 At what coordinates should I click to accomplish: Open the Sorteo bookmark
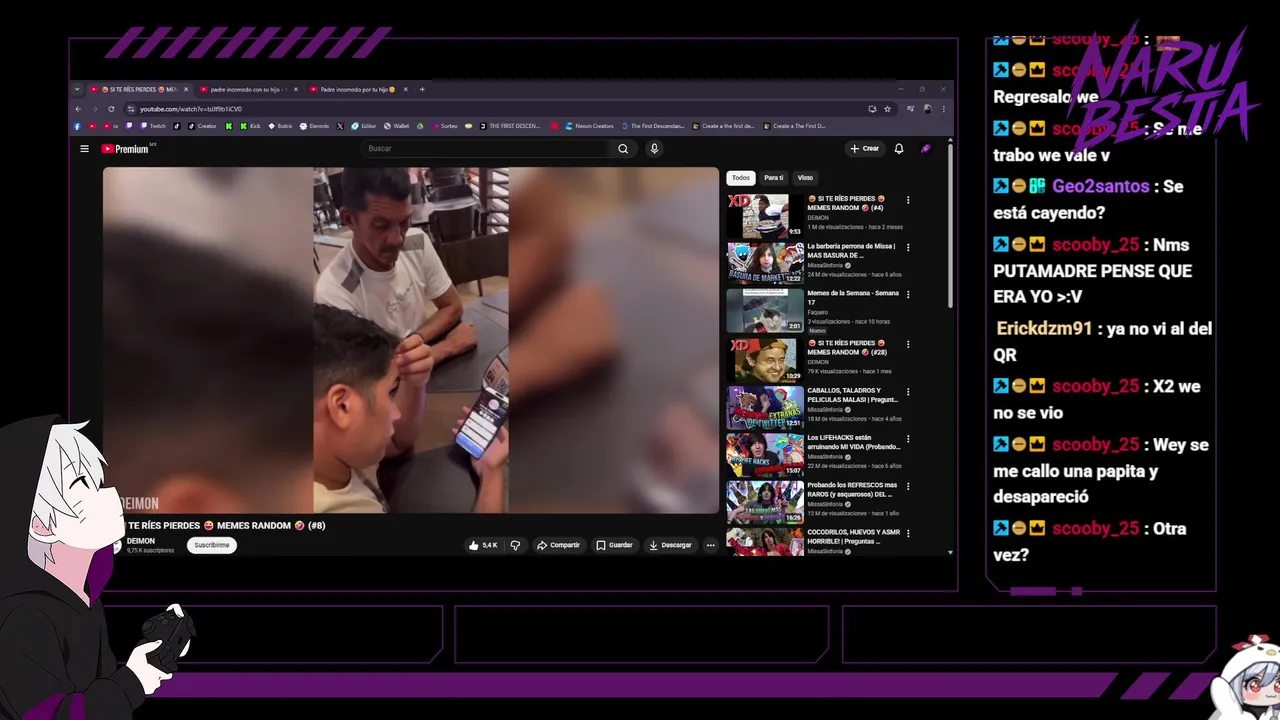444,126
